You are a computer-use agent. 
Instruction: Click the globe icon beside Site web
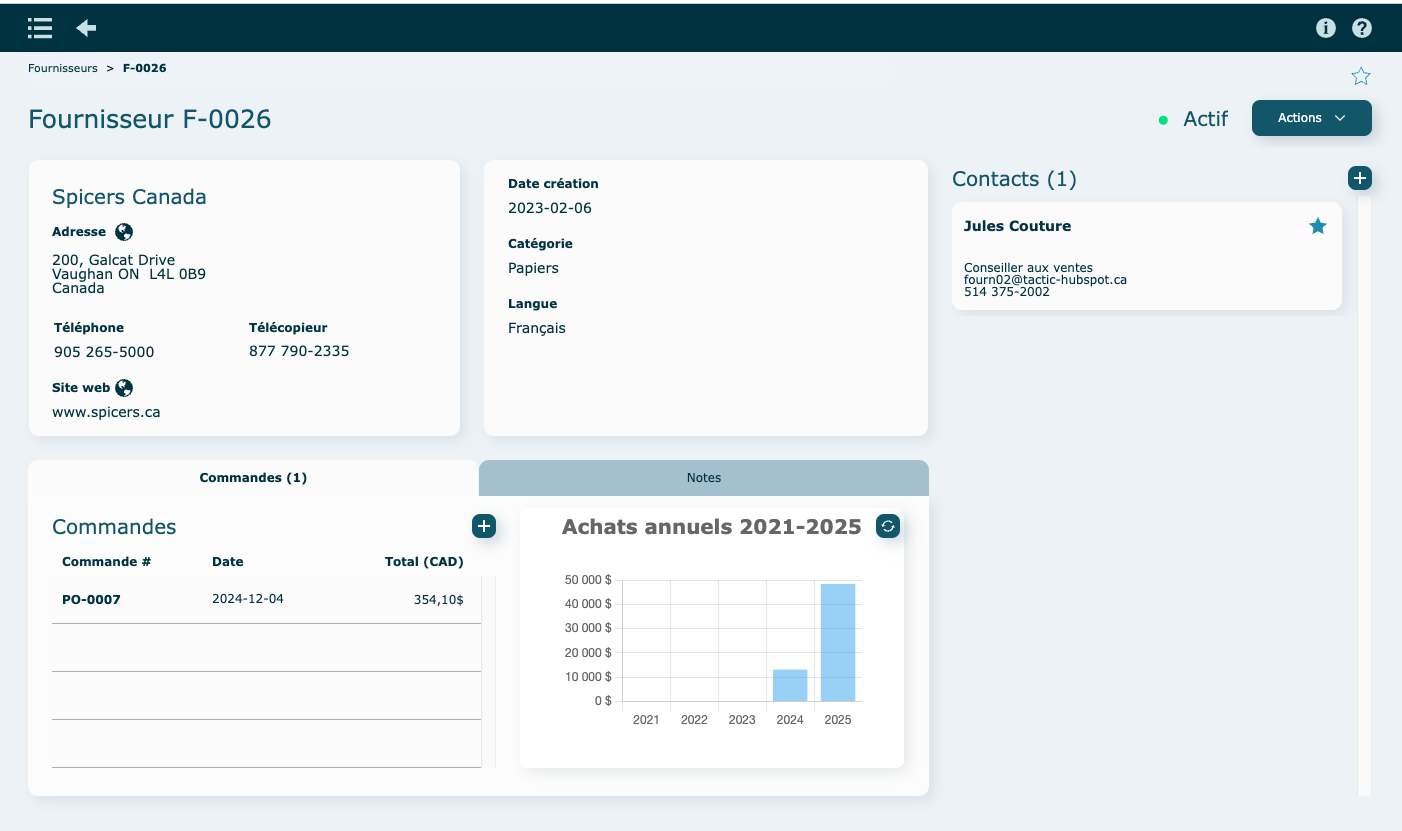(124, 388)
